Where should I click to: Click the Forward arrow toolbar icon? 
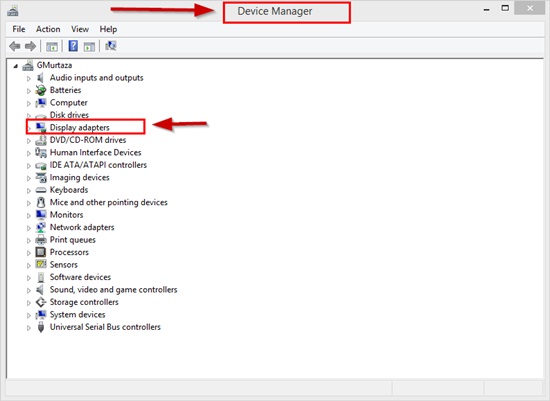(x=31, y=46)
